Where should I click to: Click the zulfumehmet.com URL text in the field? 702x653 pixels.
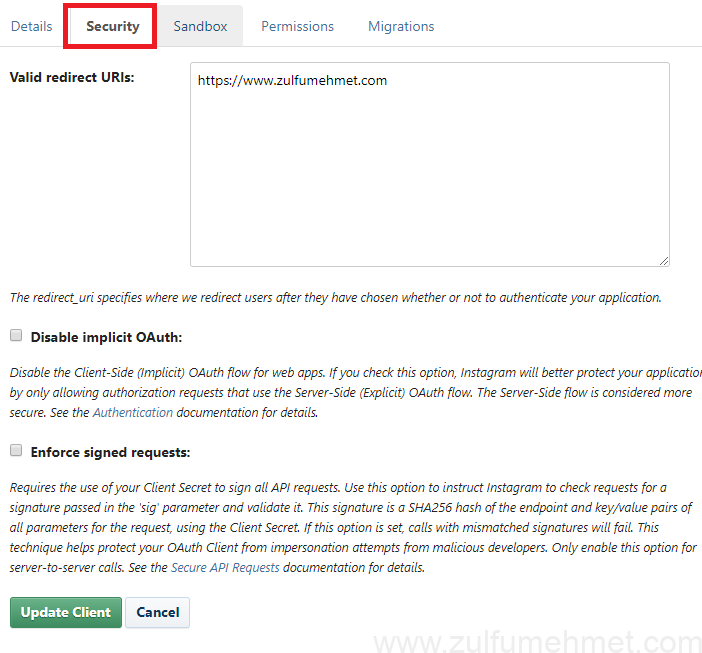pyautogui.click(x=292, y=80)
